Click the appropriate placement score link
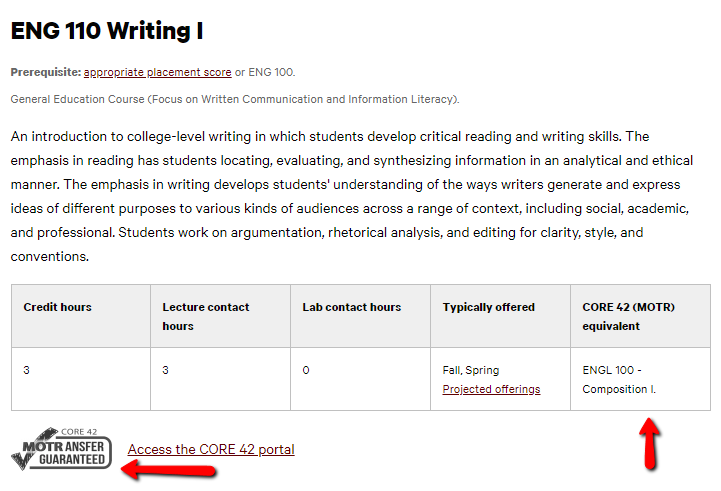Viewport: 721px width, 491px height. point(157,72)
